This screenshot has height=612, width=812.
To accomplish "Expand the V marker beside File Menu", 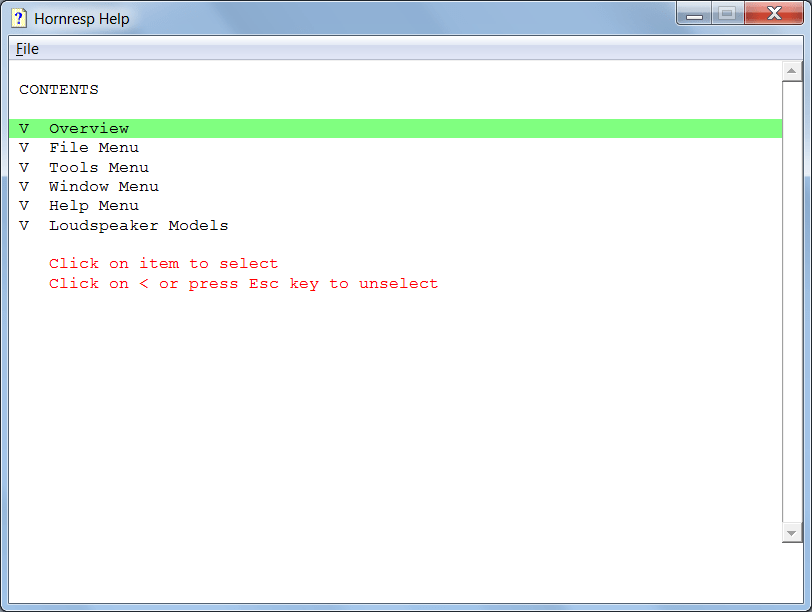I will [24, 148].
